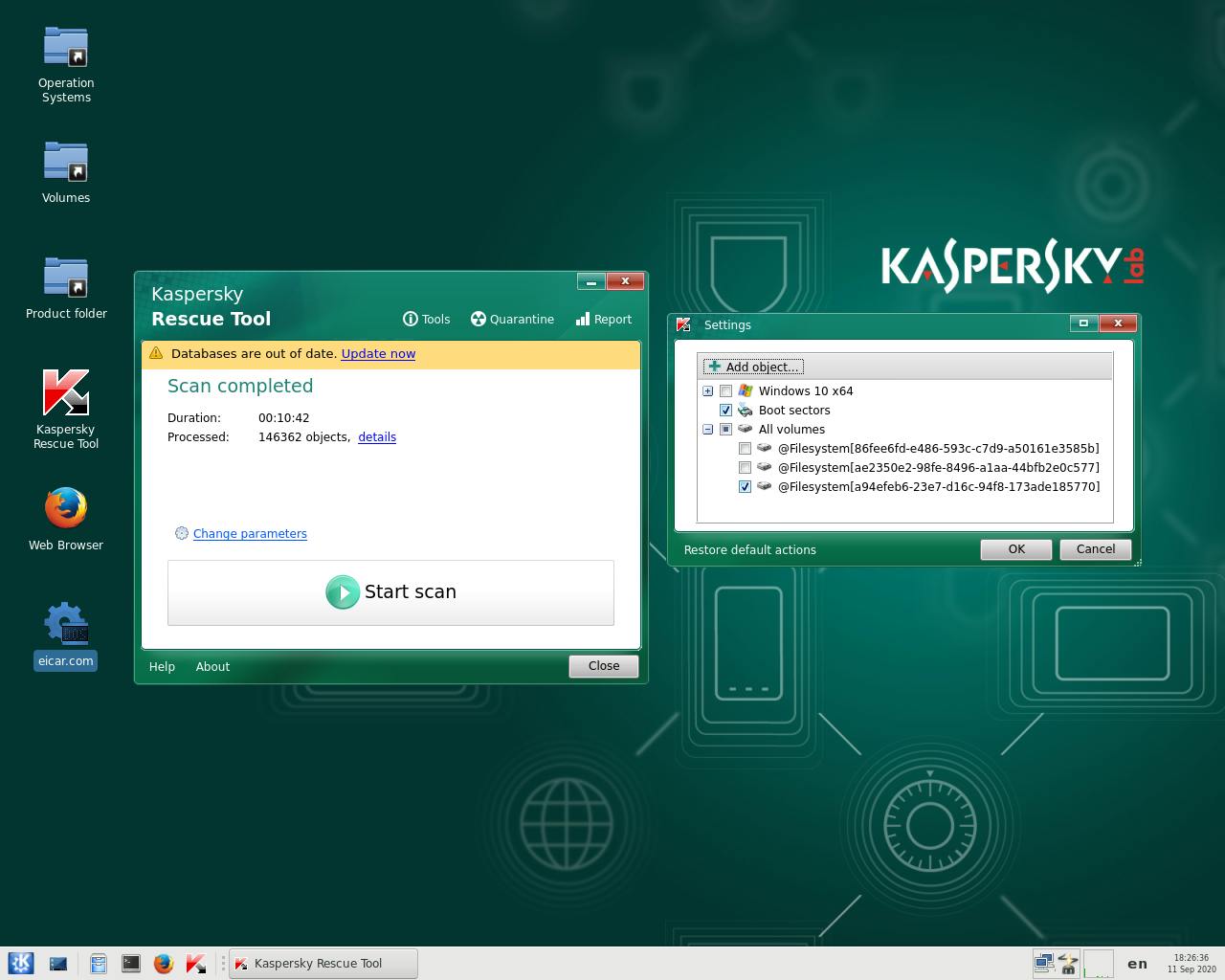
Task: Click the system monitor graph in the tray
Action: 1098,963
